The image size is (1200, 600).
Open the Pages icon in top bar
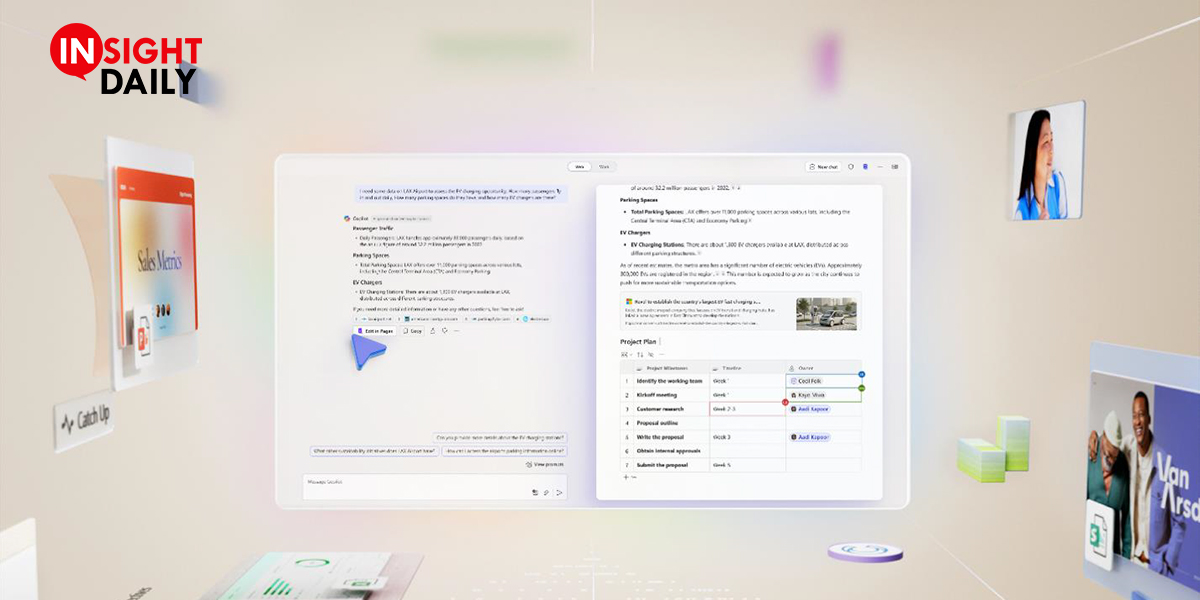865,167
